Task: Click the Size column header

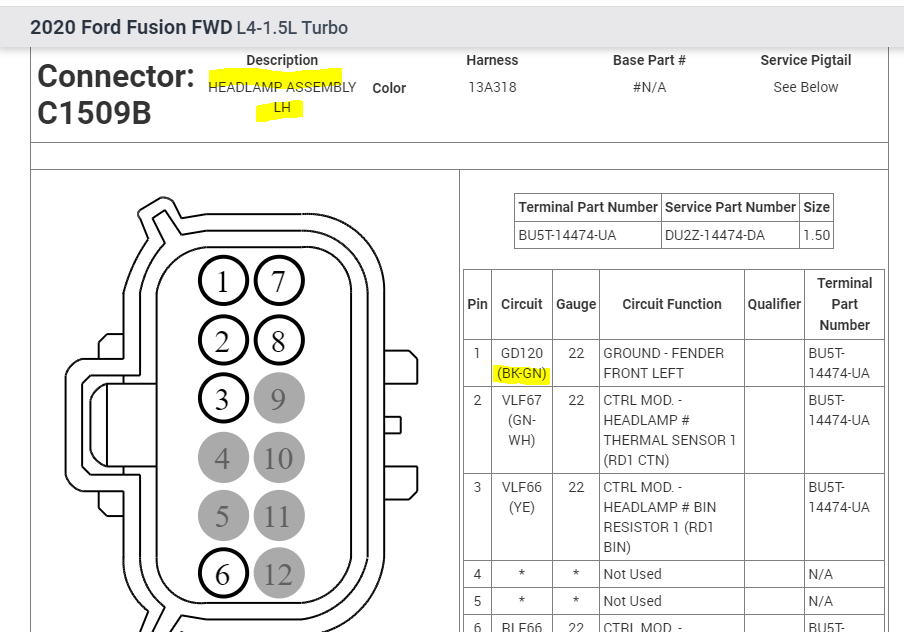Action: [816, 207]
